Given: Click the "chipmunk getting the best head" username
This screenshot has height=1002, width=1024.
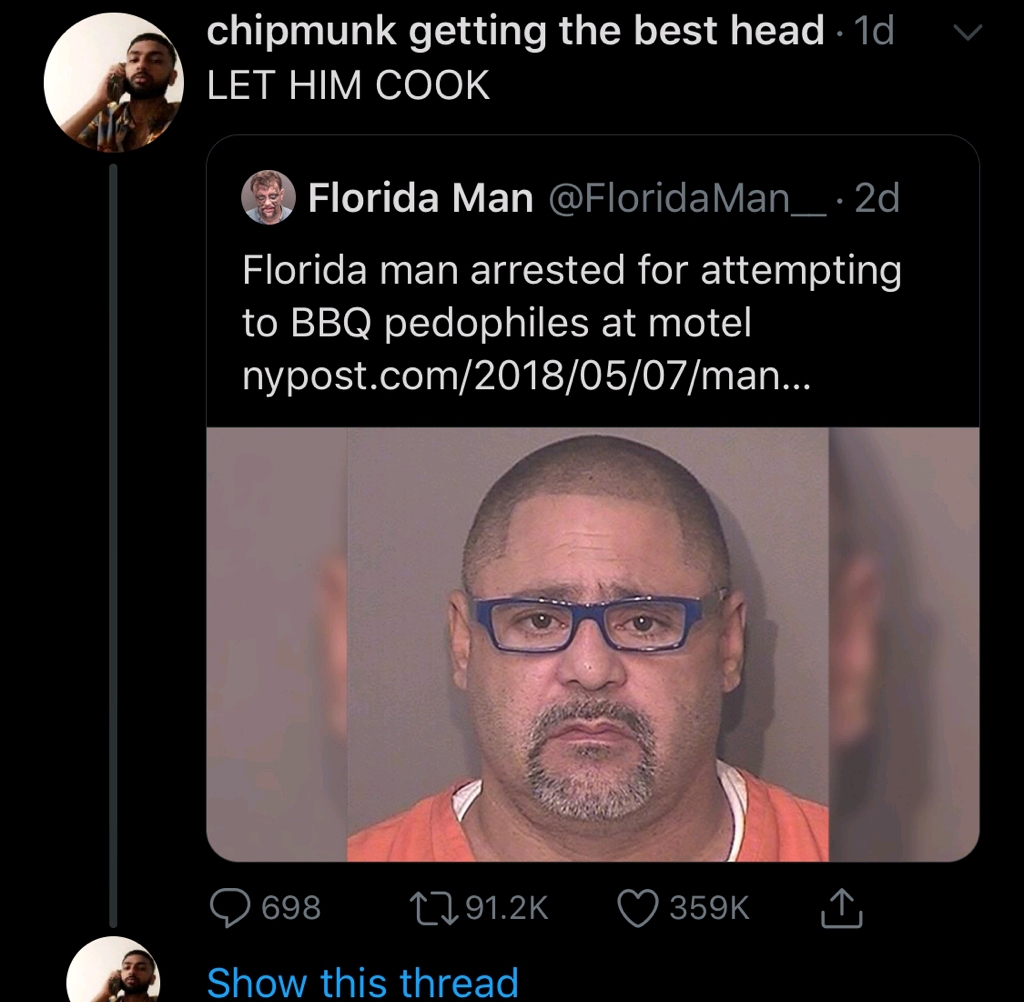Looking at the screenshot, I should 514,32.
